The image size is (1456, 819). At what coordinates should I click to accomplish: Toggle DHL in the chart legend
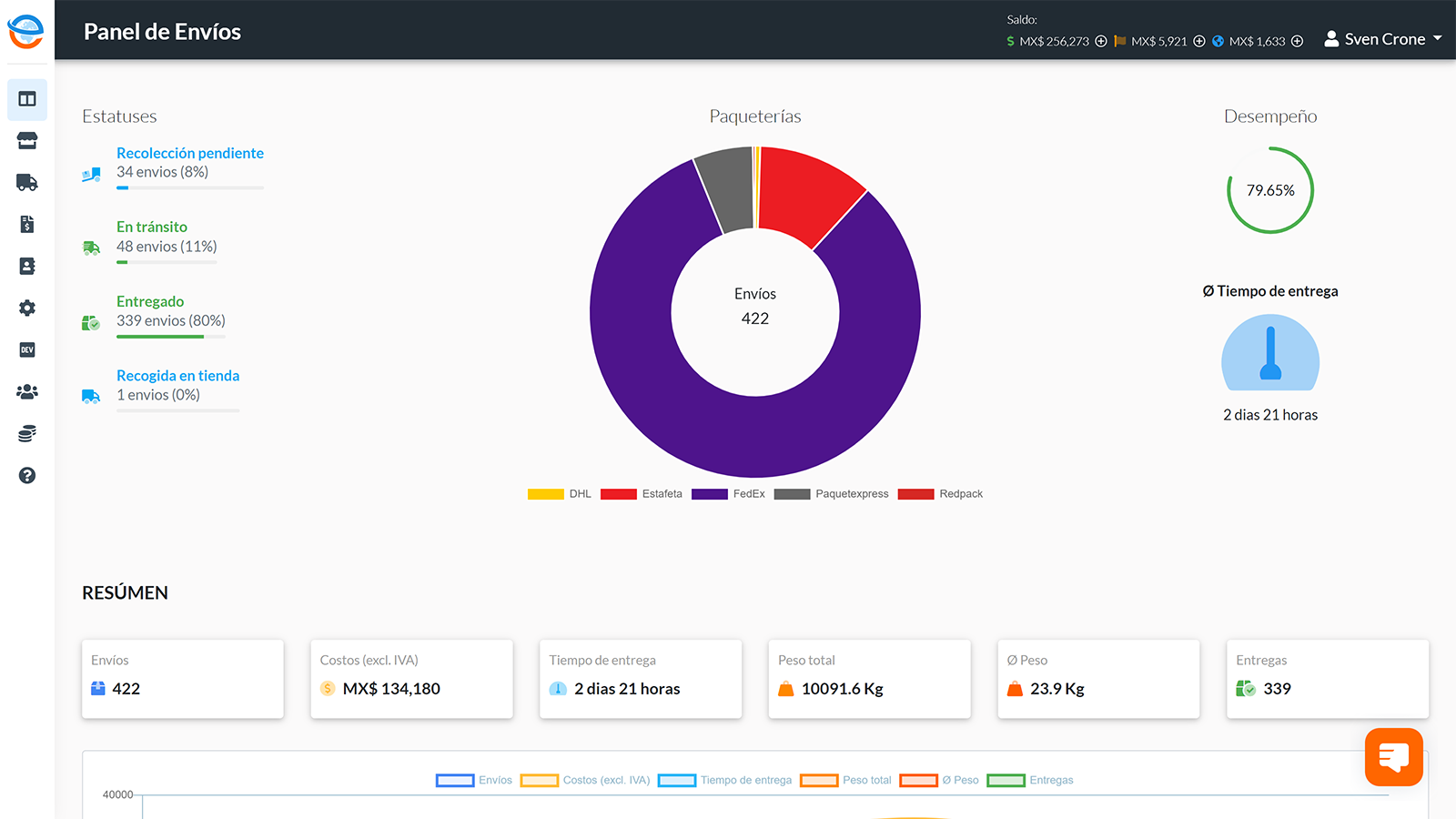[x=560, y=494]
